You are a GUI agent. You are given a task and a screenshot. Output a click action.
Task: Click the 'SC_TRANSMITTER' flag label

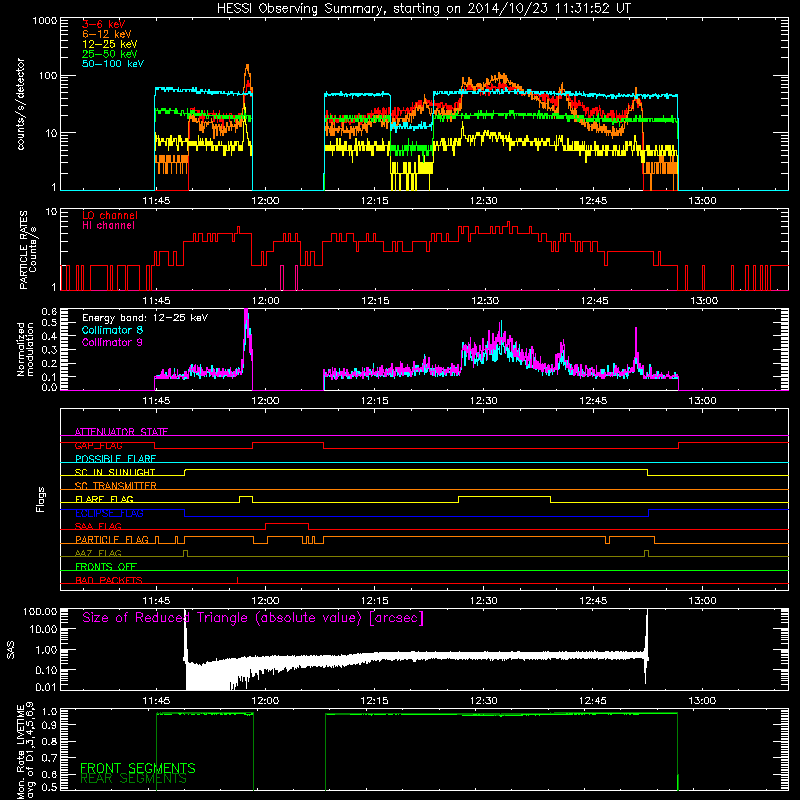(x=116, y=486)
